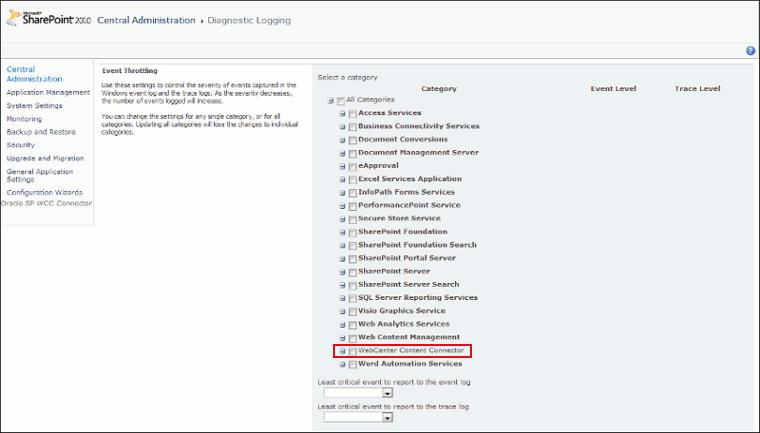Open Configuration Wizards
Image resolution: width=760 pixels, height=433 pixels.
(44, 192)
